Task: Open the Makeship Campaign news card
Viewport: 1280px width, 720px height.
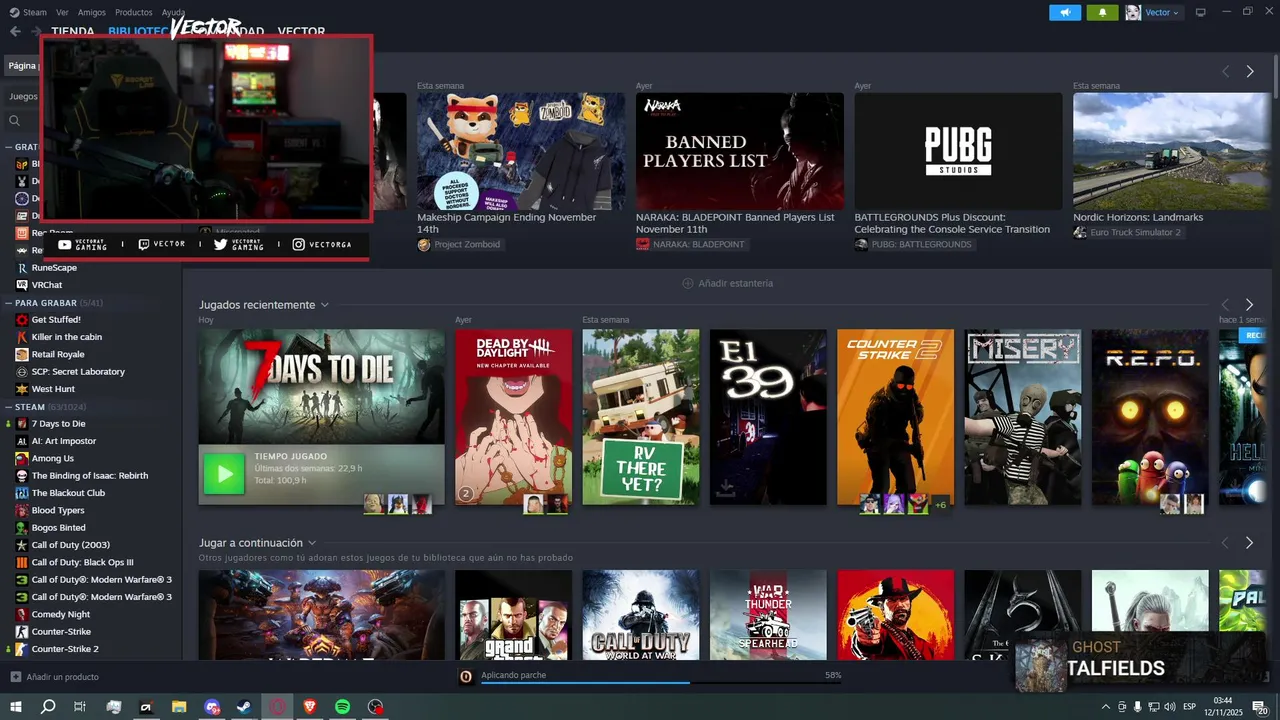Action: tap(521, 149)
